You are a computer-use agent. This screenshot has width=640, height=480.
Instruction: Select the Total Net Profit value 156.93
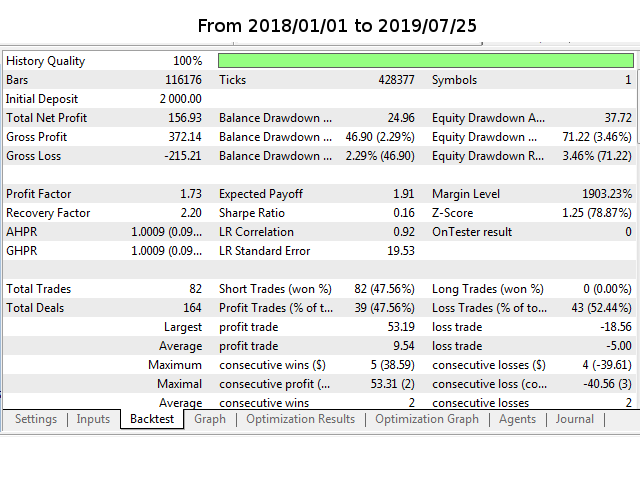(x=181, y=118)
